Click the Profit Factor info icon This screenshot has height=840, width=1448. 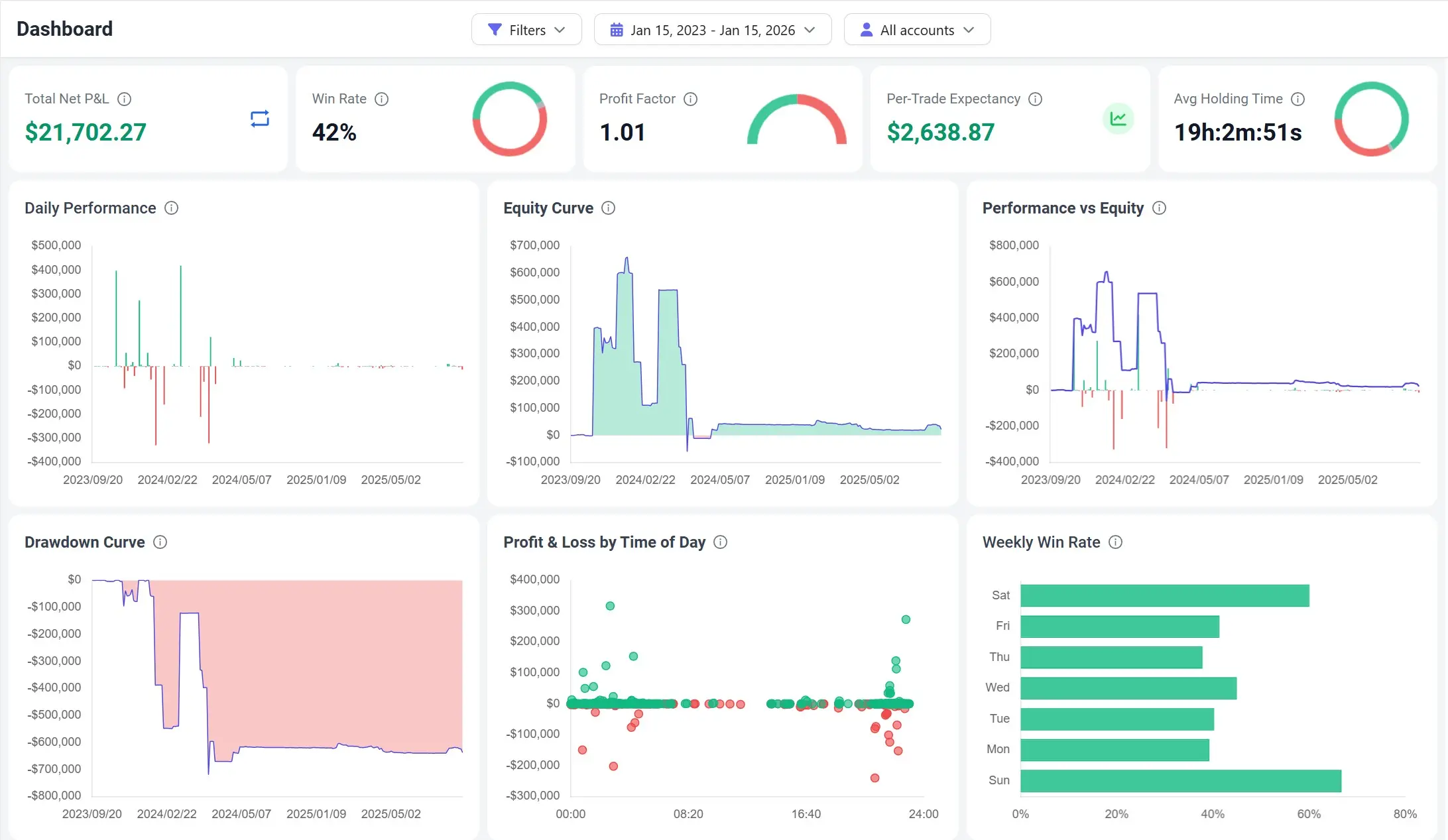coord(690,99)
